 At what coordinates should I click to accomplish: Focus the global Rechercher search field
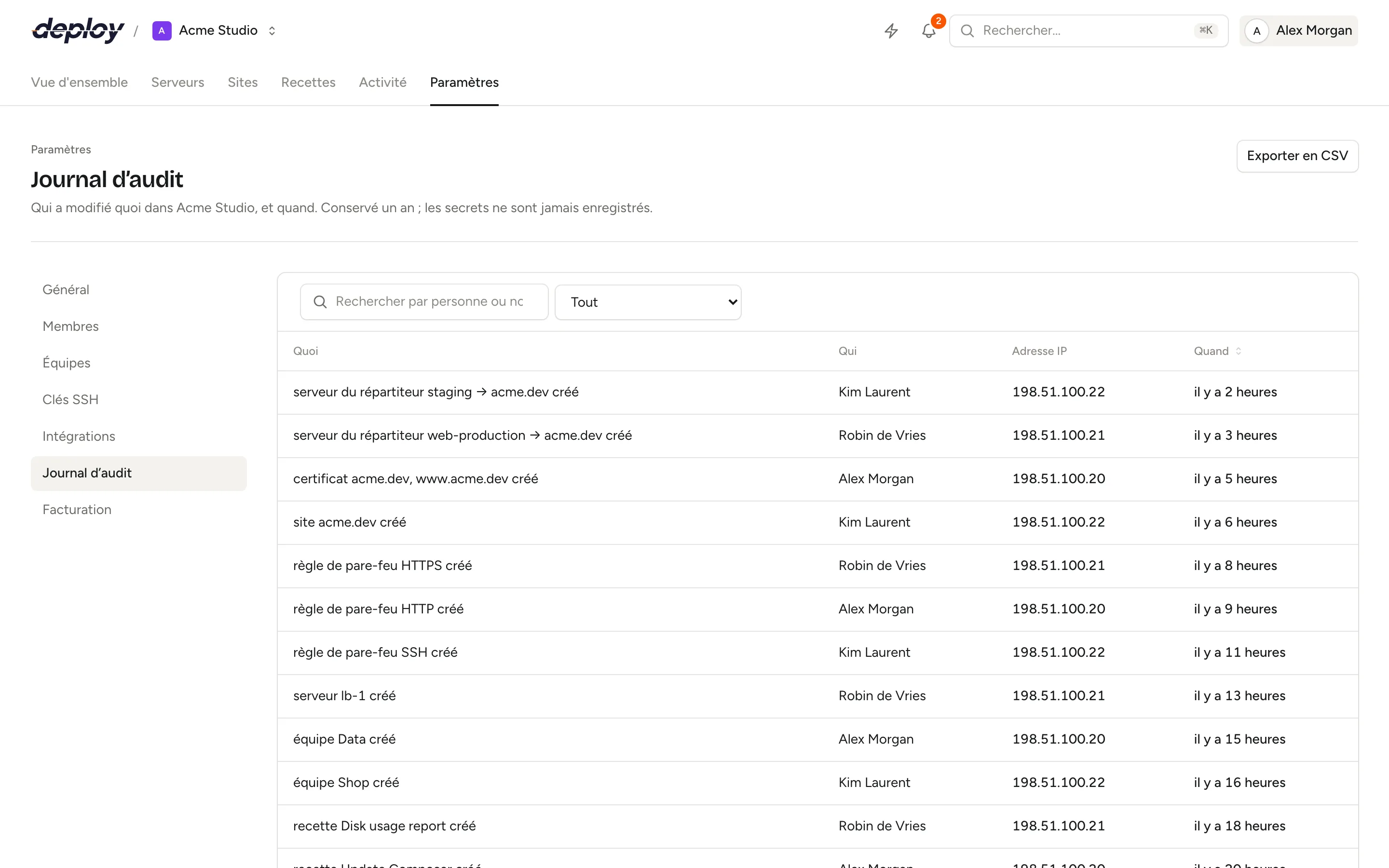[x=1088, y=31]
